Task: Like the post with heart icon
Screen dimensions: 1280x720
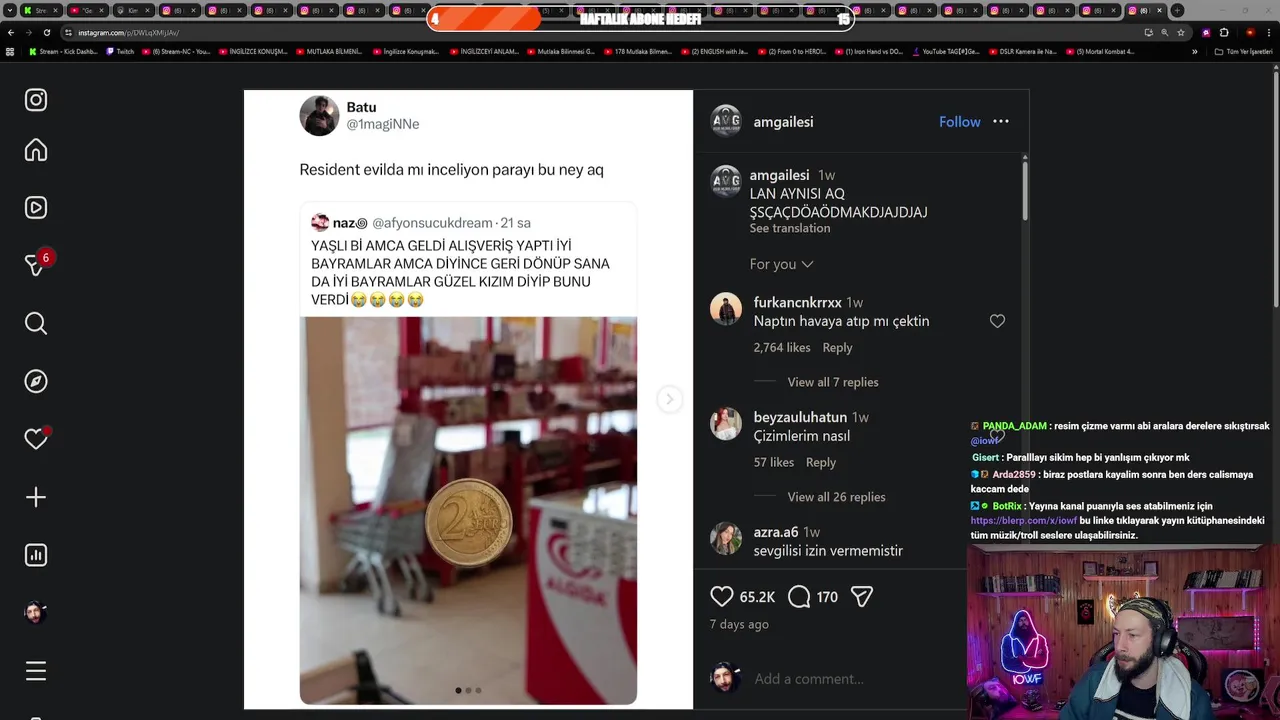Action: 722,597
